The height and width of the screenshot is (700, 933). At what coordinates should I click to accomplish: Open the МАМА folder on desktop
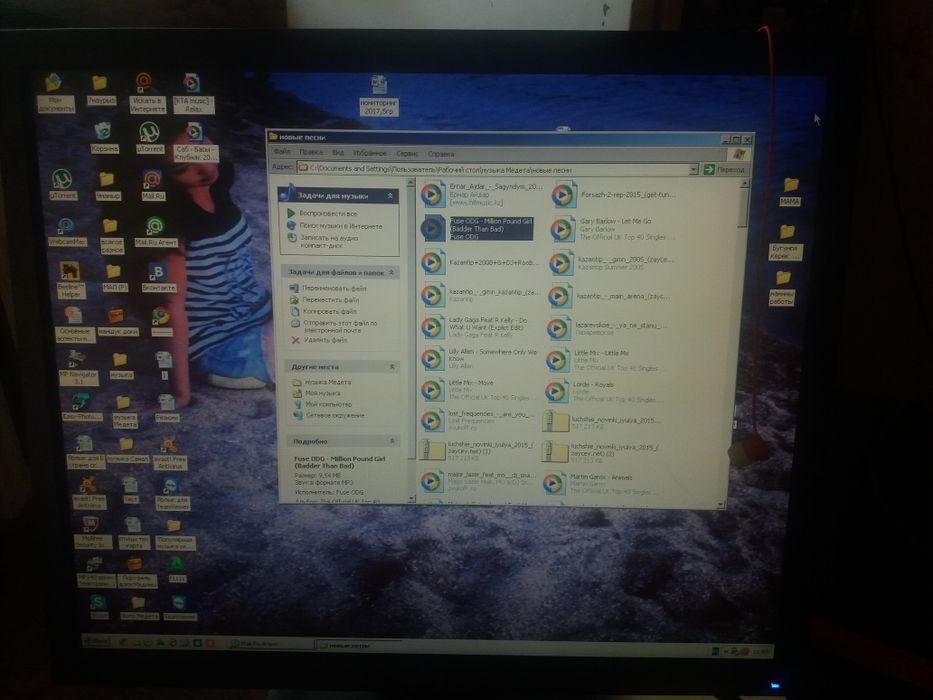click(790, 192)
